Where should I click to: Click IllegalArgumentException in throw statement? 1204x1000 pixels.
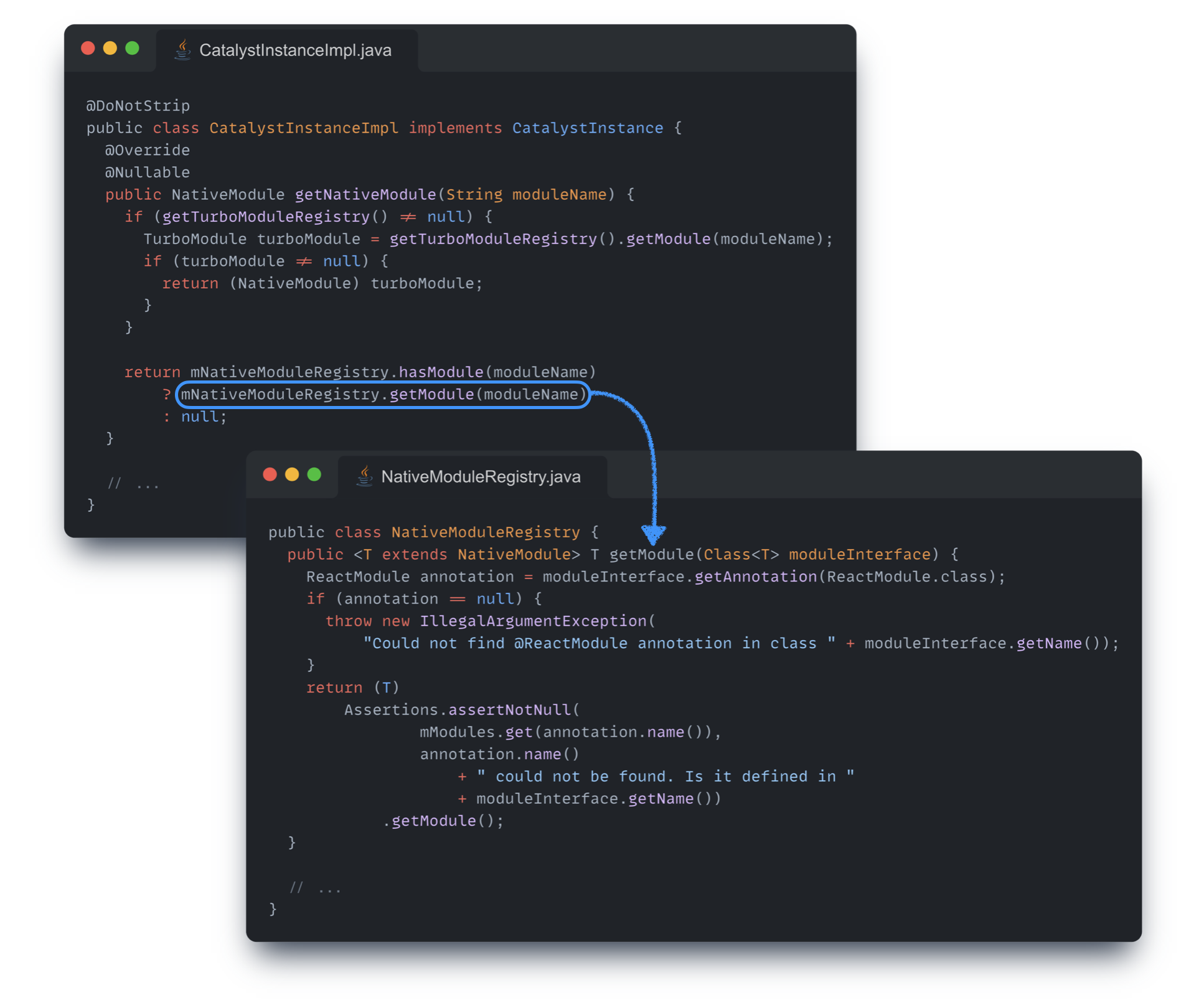pos(533,621)
